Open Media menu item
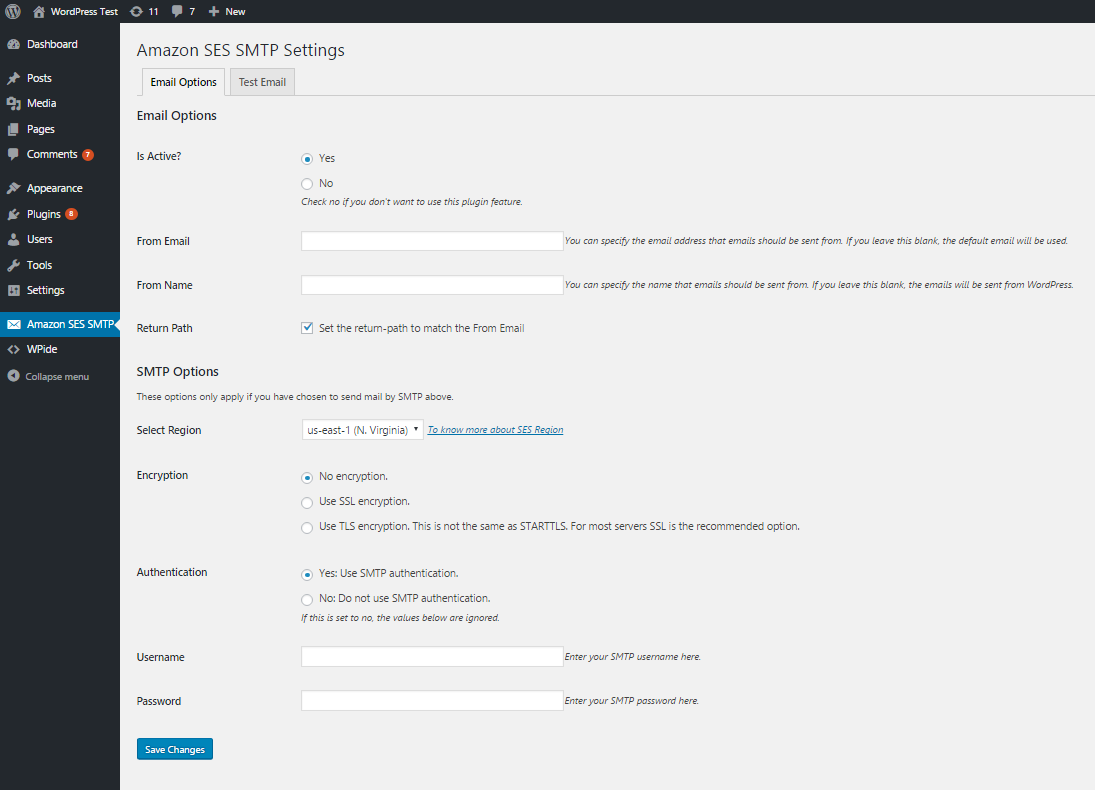 click(x=41, y=103)
